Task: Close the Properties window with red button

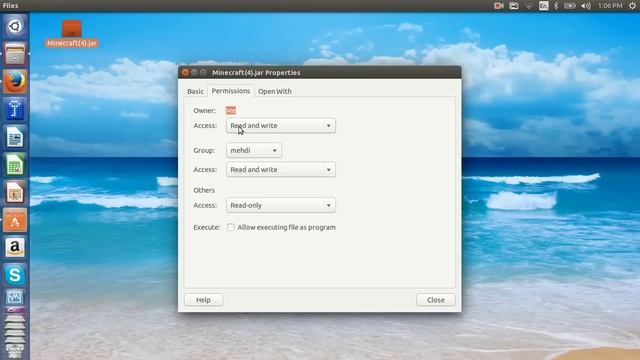Action: click(185, 73)
